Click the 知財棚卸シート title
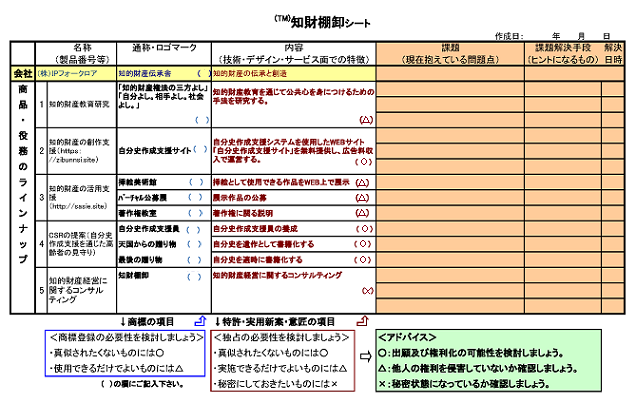This screenshot has width=636, height=403. [x=323, y=22]
